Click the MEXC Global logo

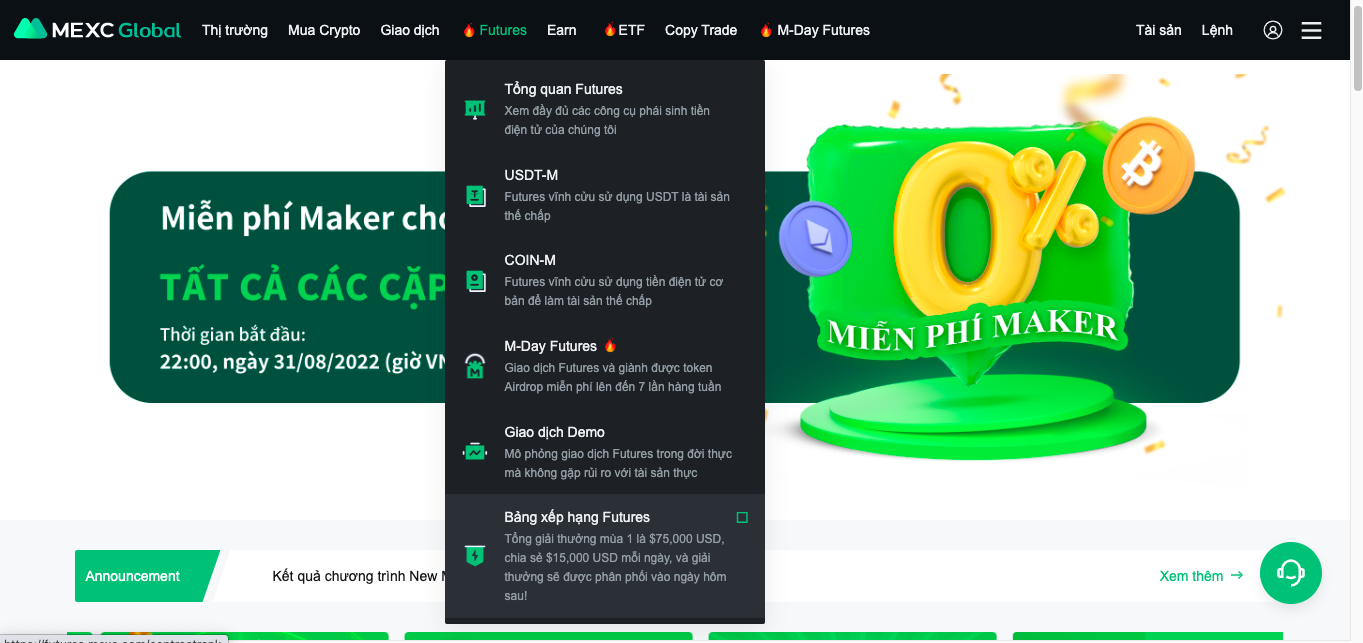pyautogui.click(x=98, y=30)
